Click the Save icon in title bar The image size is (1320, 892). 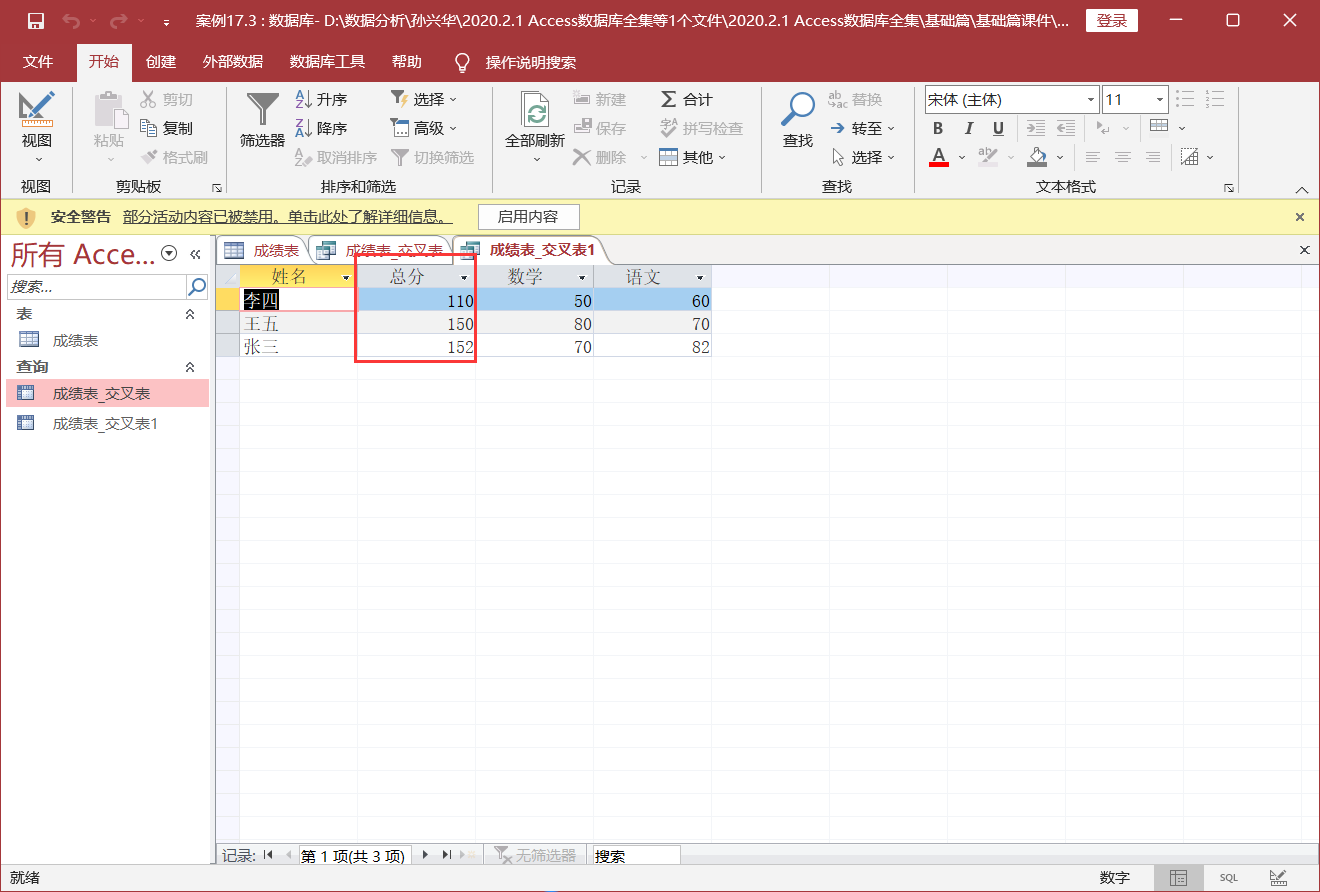pyautogui.click(x=35, y=20)
